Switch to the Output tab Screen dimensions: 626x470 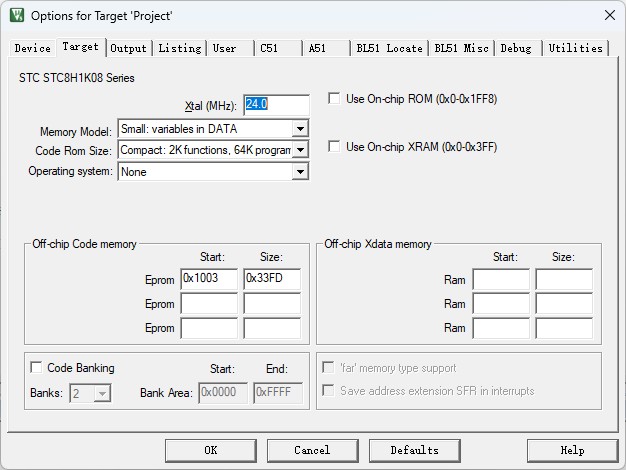click(x=128, y=48)
